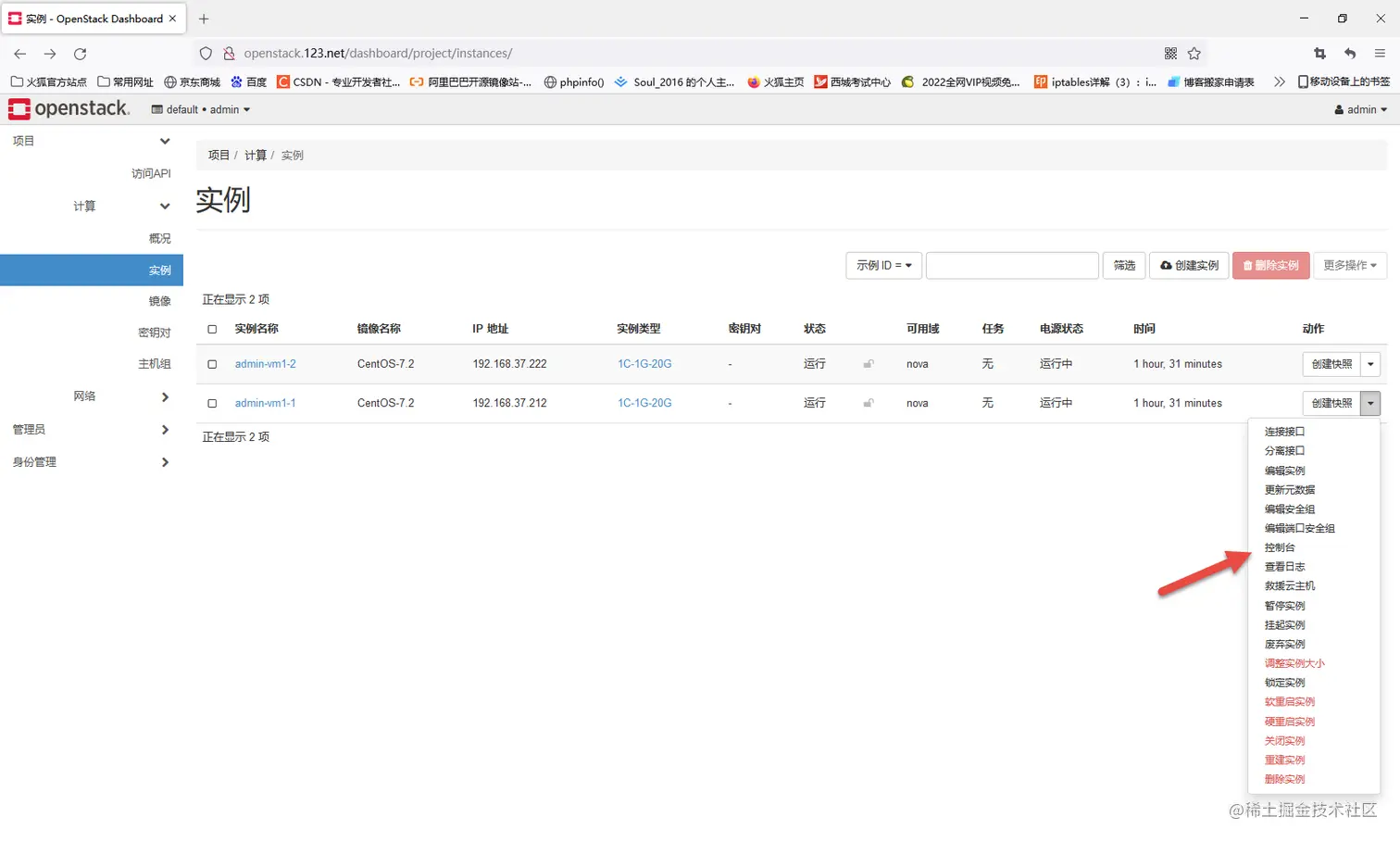Open the 百度 bookmark
1400x842 pixels.
(x=249, y=82)
